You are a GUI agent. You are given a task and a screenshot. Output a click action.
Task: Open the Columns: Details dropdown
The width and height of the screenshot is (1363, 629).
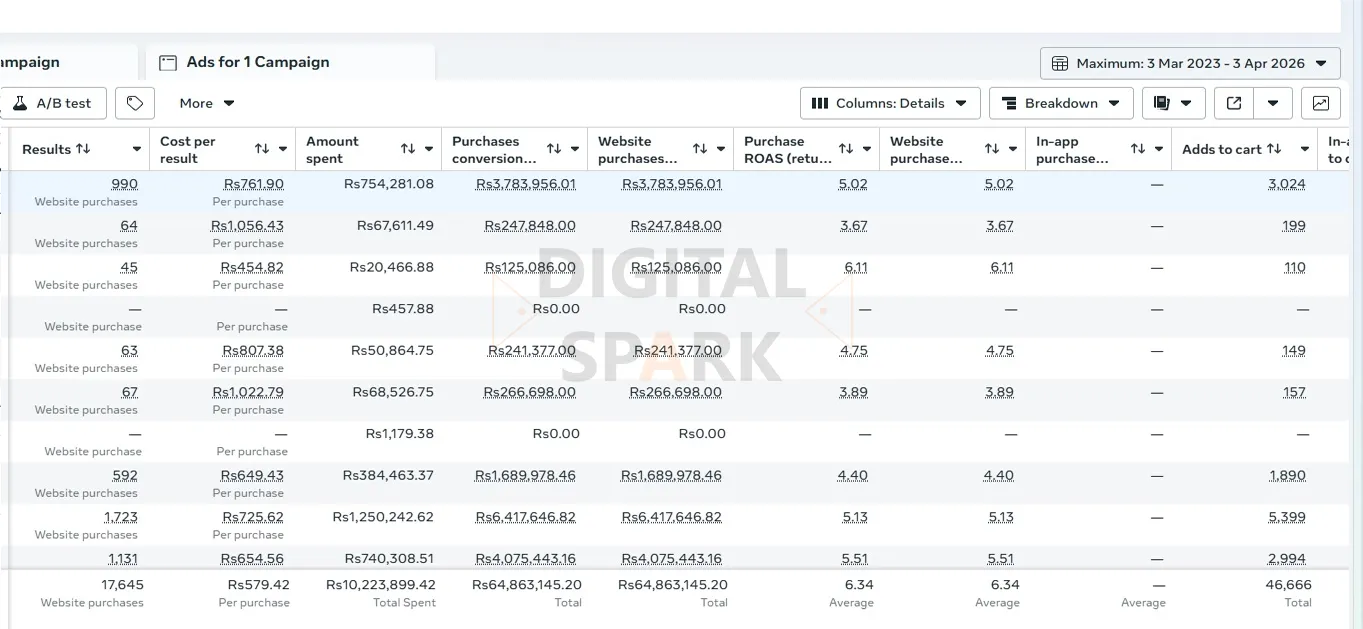tap(889, 103)
